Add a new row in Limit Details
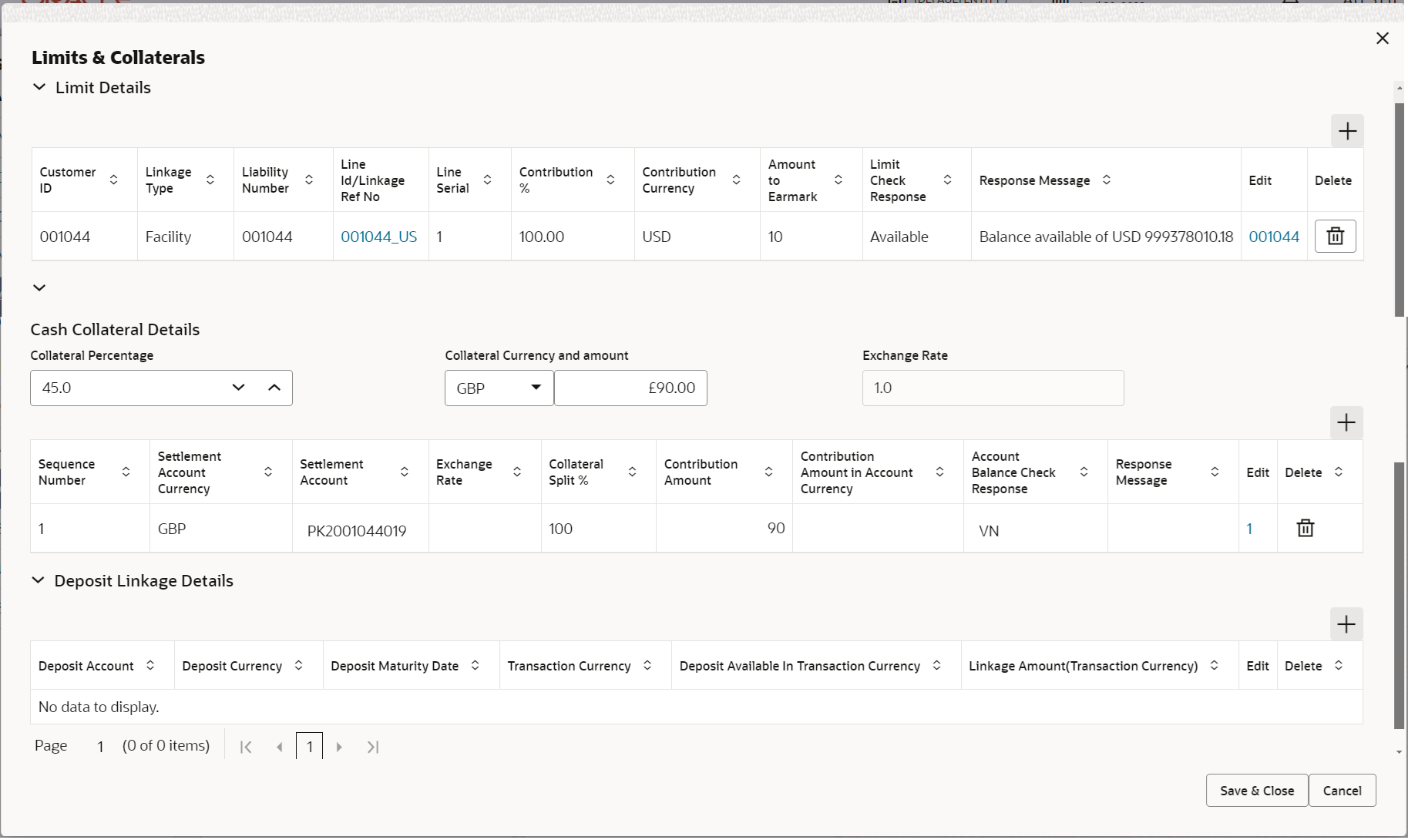This screenshot has width=1408, height=840. pos(1347,131)
